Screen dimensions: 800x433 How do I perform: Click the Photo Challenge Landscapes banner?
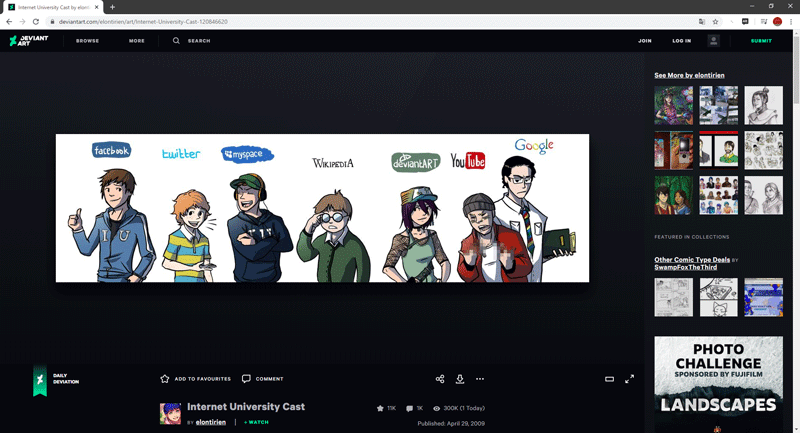tap(718, 384)
